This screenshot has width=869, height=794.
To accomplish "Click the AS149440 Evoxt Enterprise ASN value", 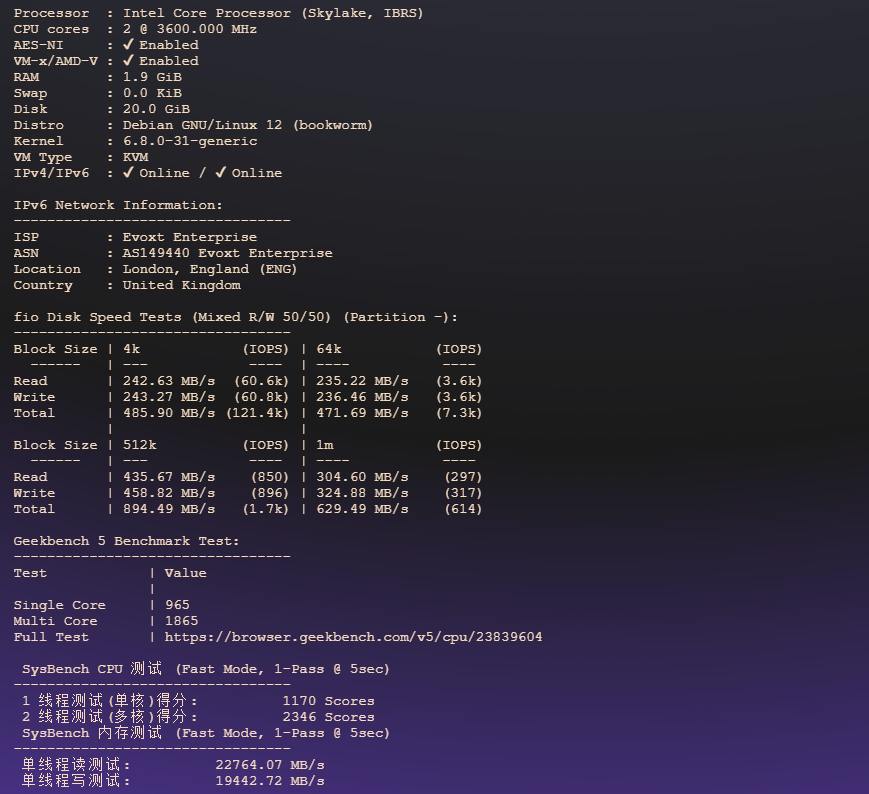I will 227,253.
